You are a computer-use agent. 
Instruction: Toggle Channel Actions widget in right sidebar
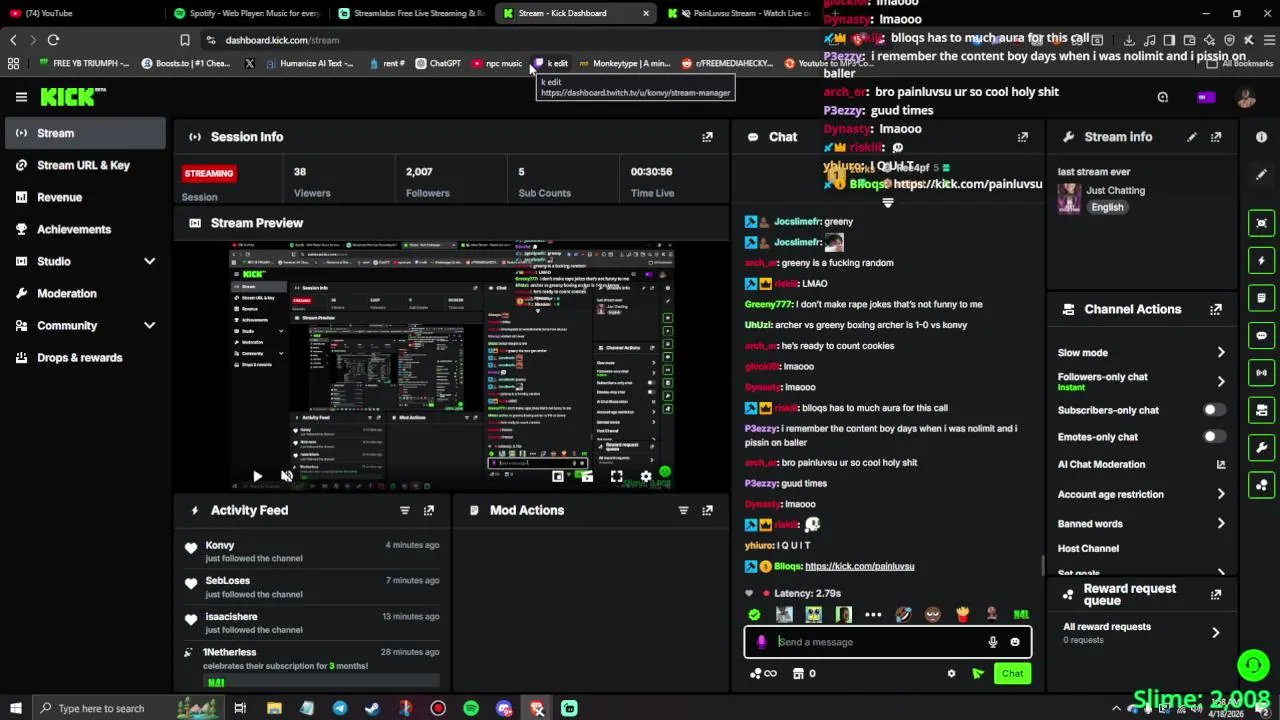pos(1262,411)
